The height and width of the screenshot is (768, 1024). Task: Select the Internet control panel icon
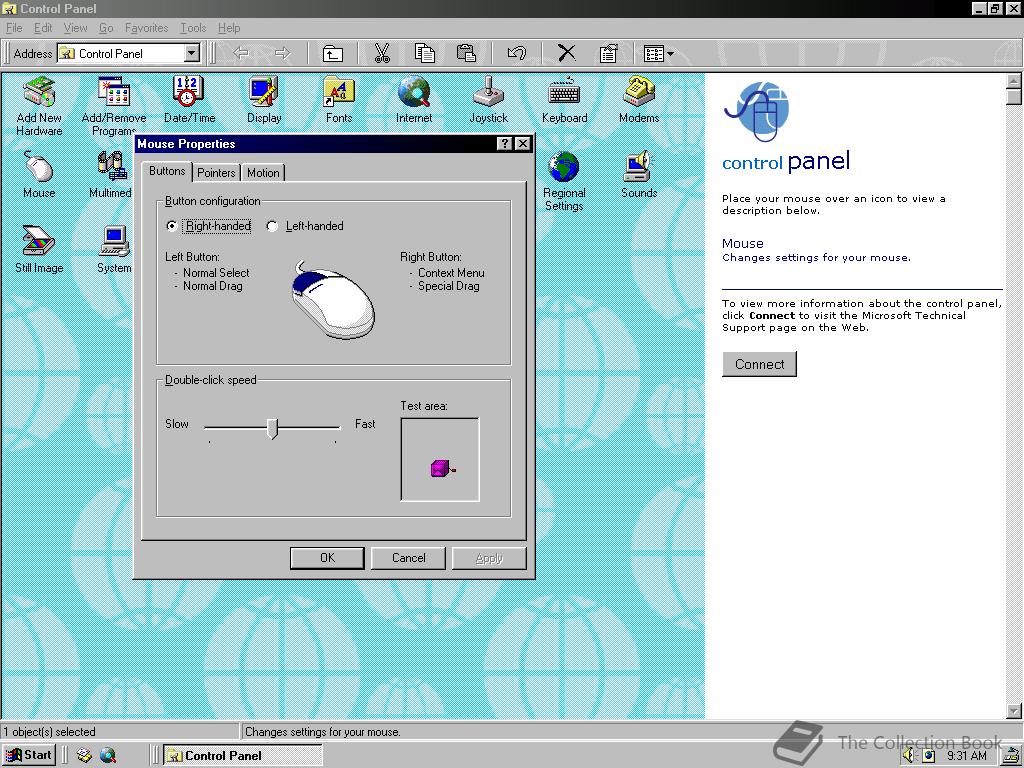tap(414, 100)
